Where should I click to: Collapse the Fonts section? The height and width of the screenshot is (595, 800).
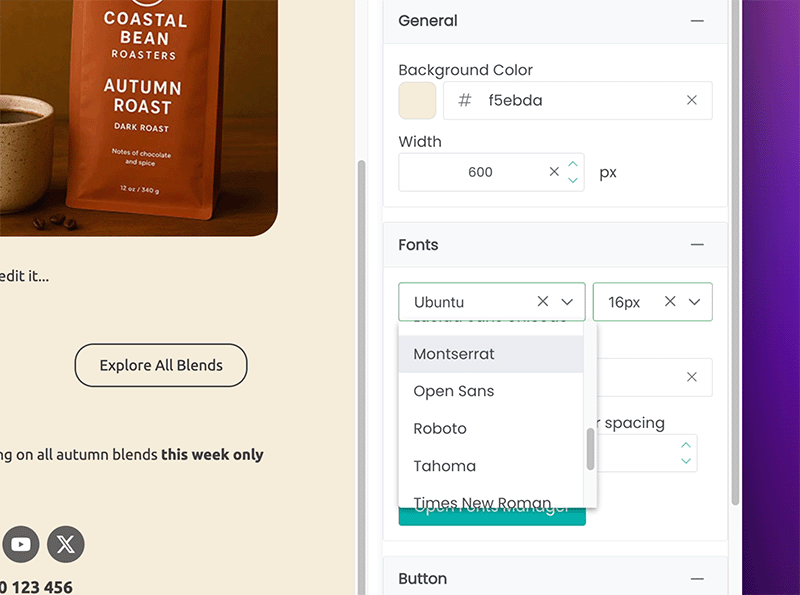697,245
